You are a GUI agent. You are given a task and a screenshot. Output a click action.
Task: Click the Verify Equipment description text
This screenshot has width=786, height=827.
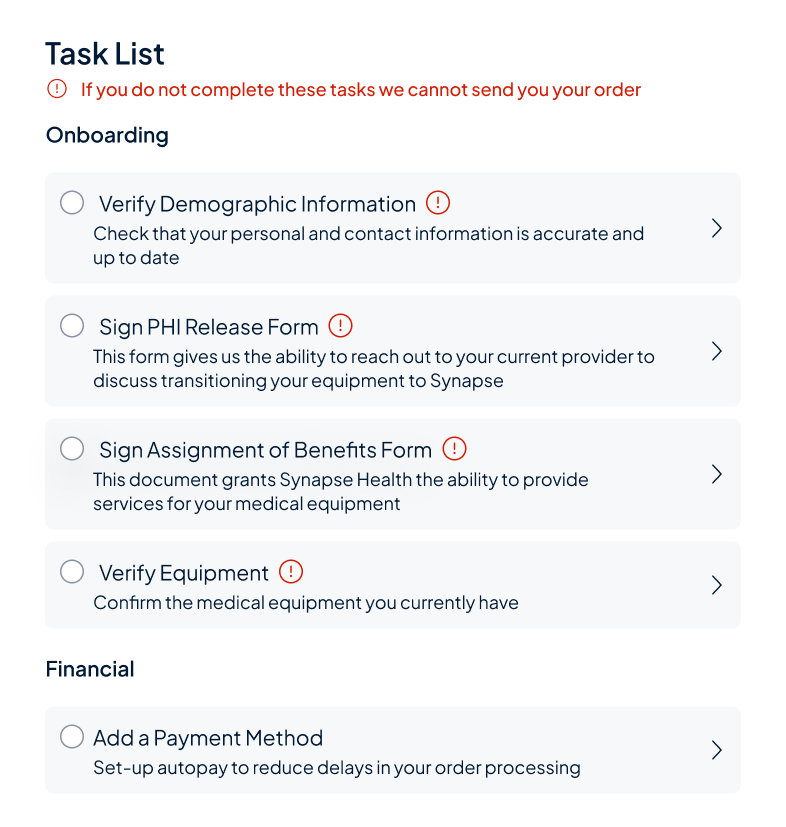pos(305,603)
